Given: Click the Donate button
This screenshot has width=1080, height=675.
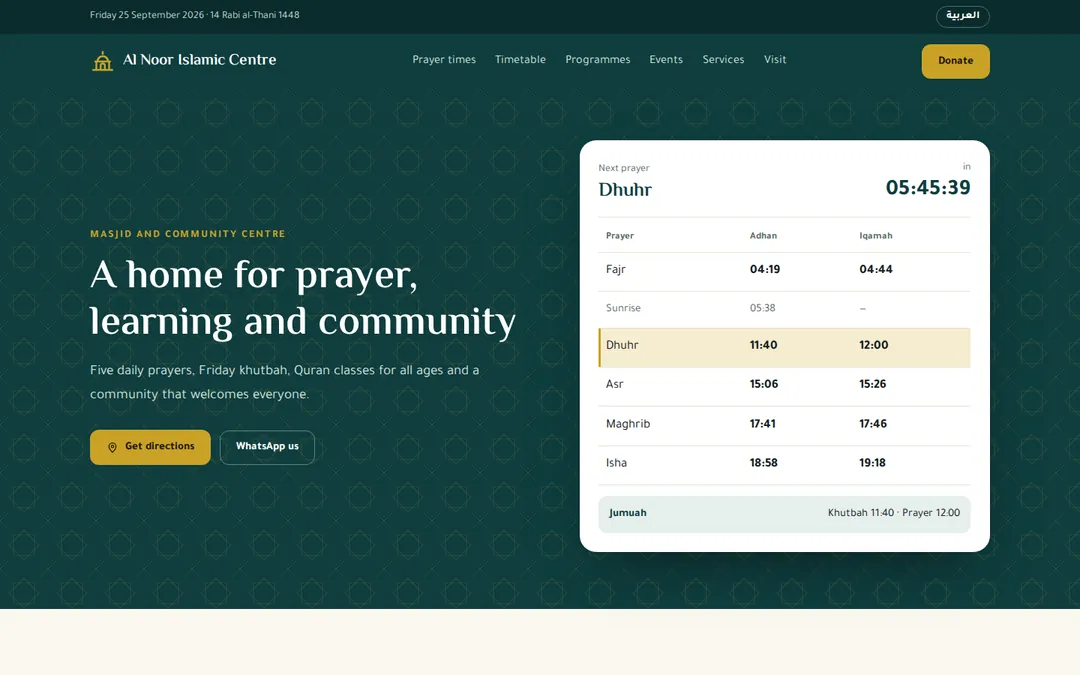Looking at the screenshot, I should coord(955,61).
